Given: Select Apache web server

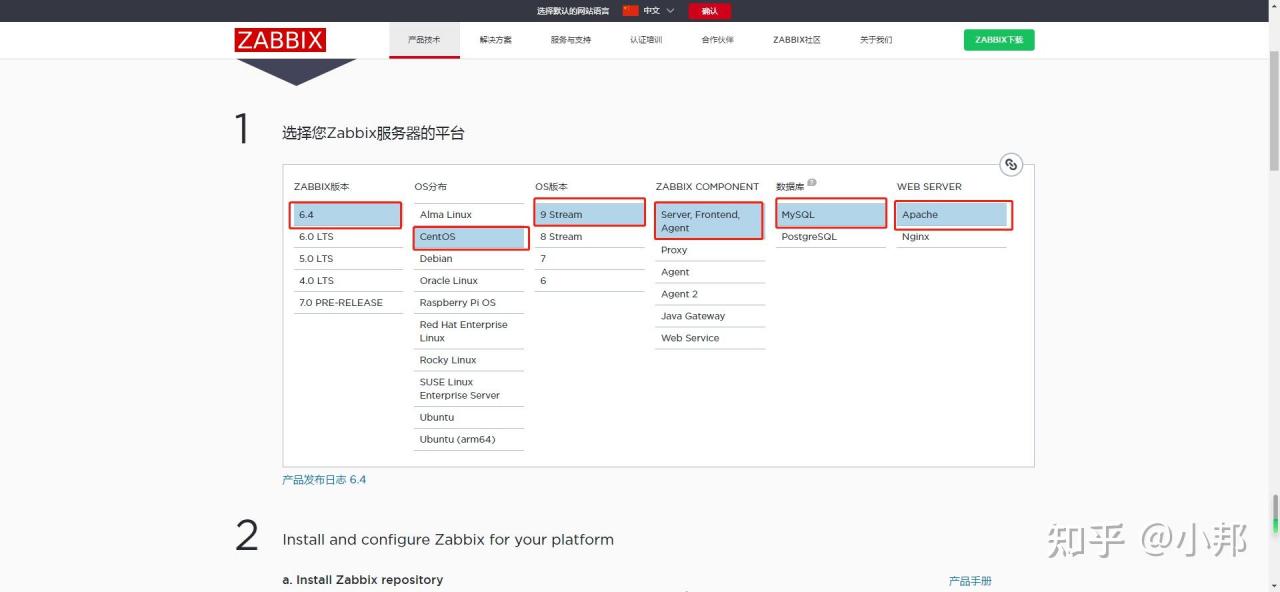Looking at the screenshot, I should click(952, 215).
